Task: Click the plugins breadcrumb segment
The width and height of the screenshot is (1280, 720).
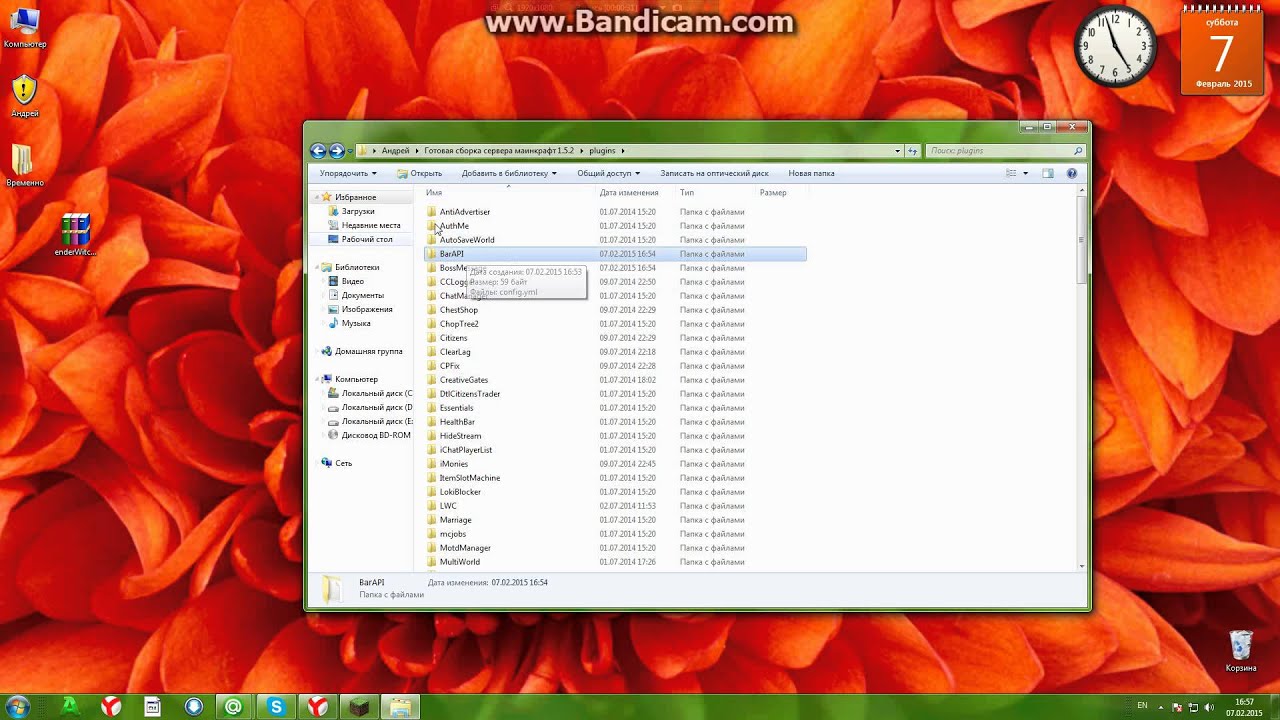Action: [x=602, y=151]
